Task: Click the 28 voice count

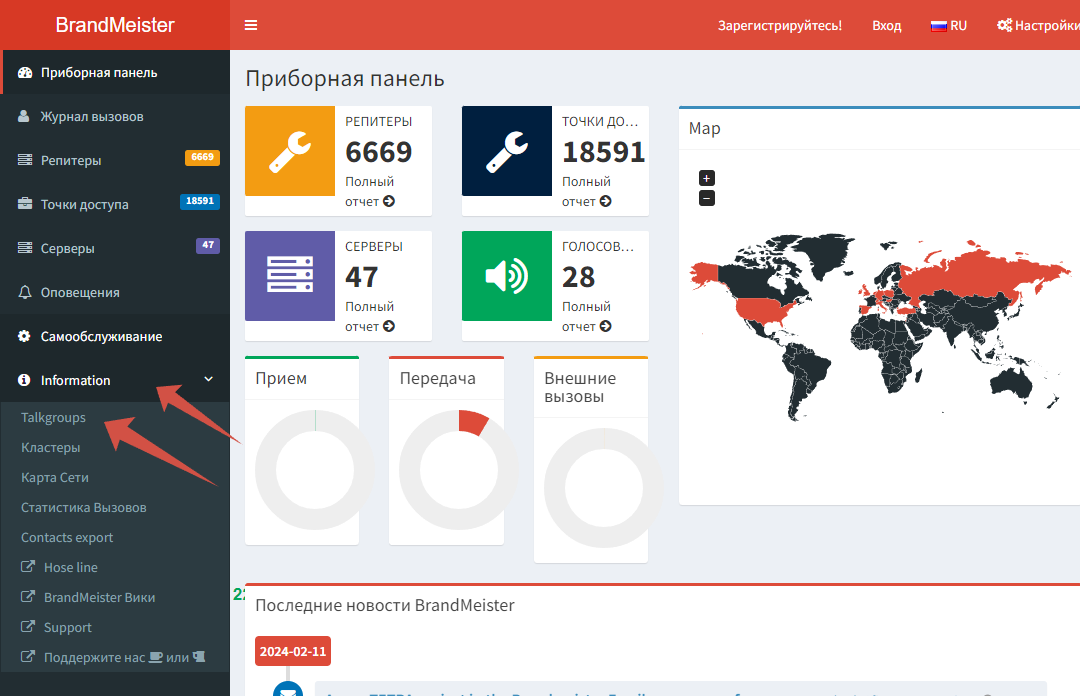Action: 579,277
